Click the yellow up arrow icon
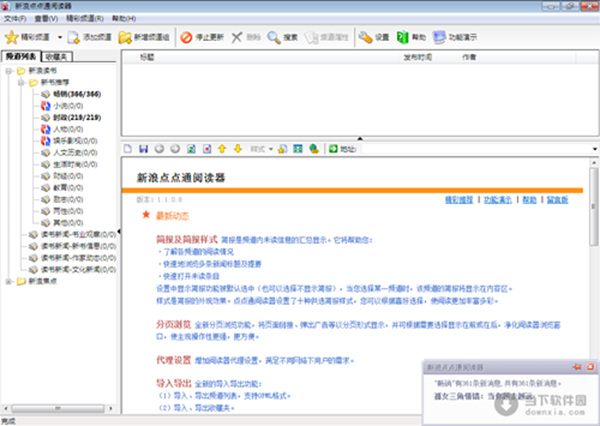Viewport: 600px width, 426px height. point(222,149)
